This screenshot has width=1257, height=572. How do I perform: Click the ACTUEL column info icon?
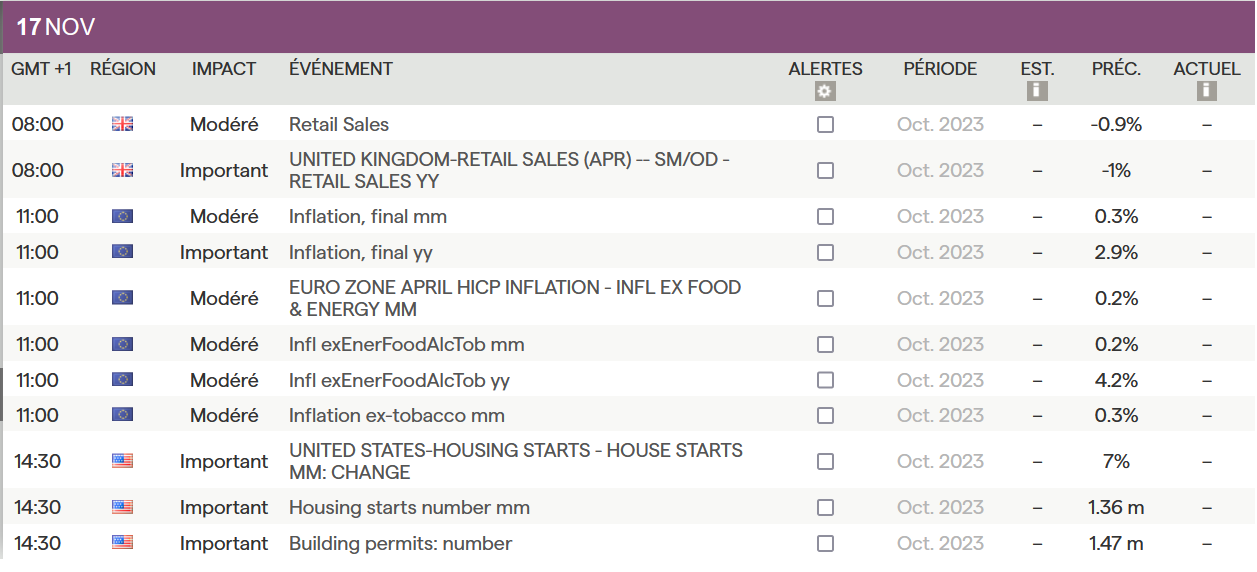[1206, 91]
